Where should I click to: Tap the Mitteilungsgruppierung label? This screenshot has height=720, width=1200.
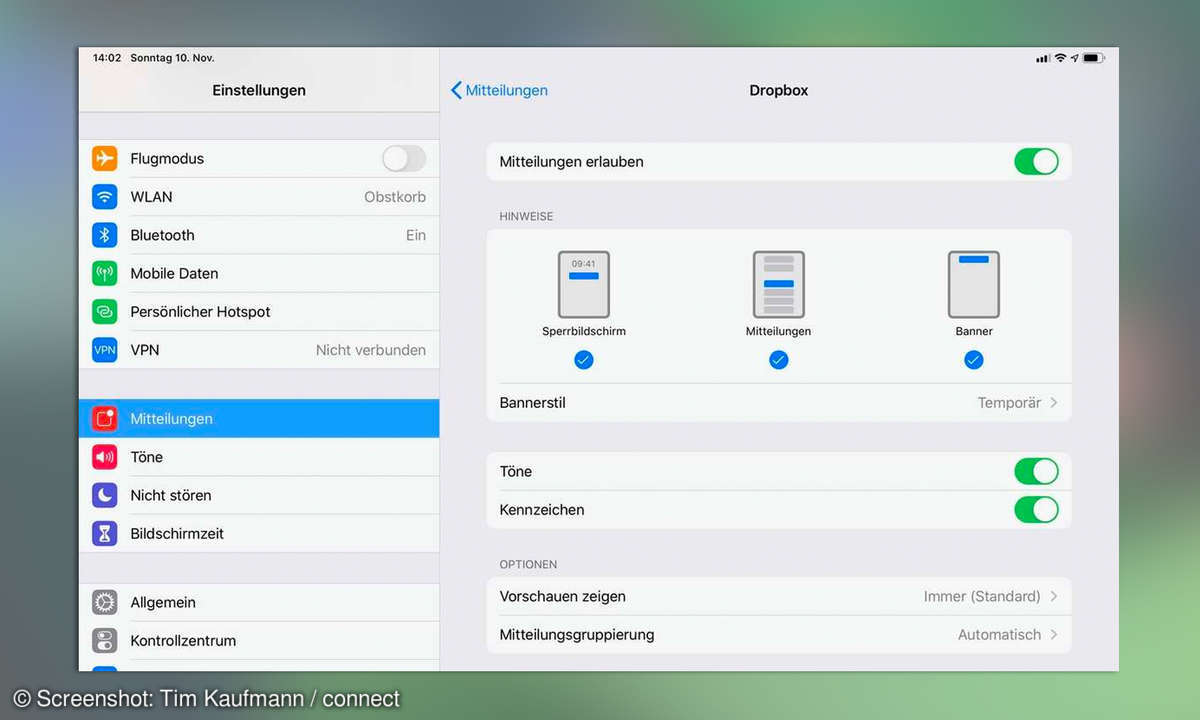(x=577, y=634)
